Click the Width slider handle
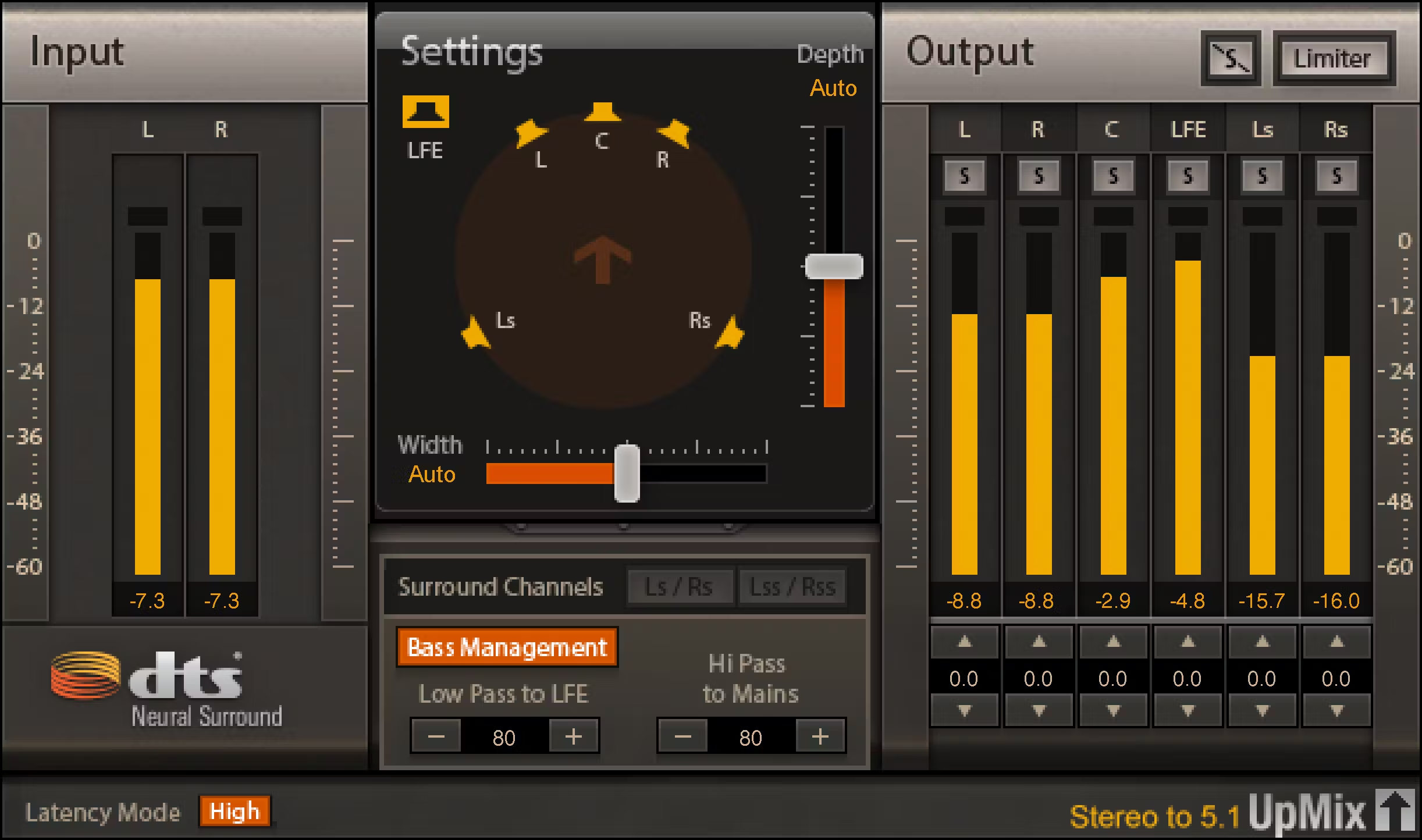This screenshot has height=840, width=1422. (627, 474)
